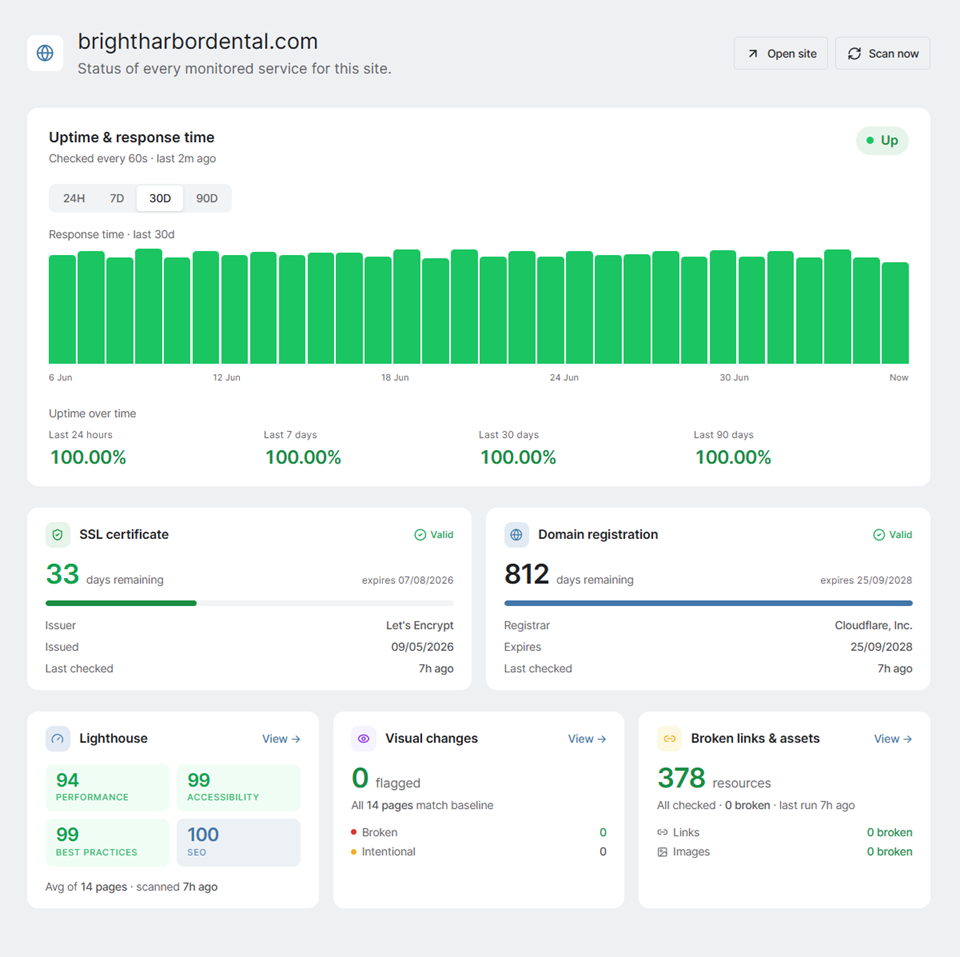Switch chart range to 7D
Screen dimensions: 960x957
tap(117, 198)
